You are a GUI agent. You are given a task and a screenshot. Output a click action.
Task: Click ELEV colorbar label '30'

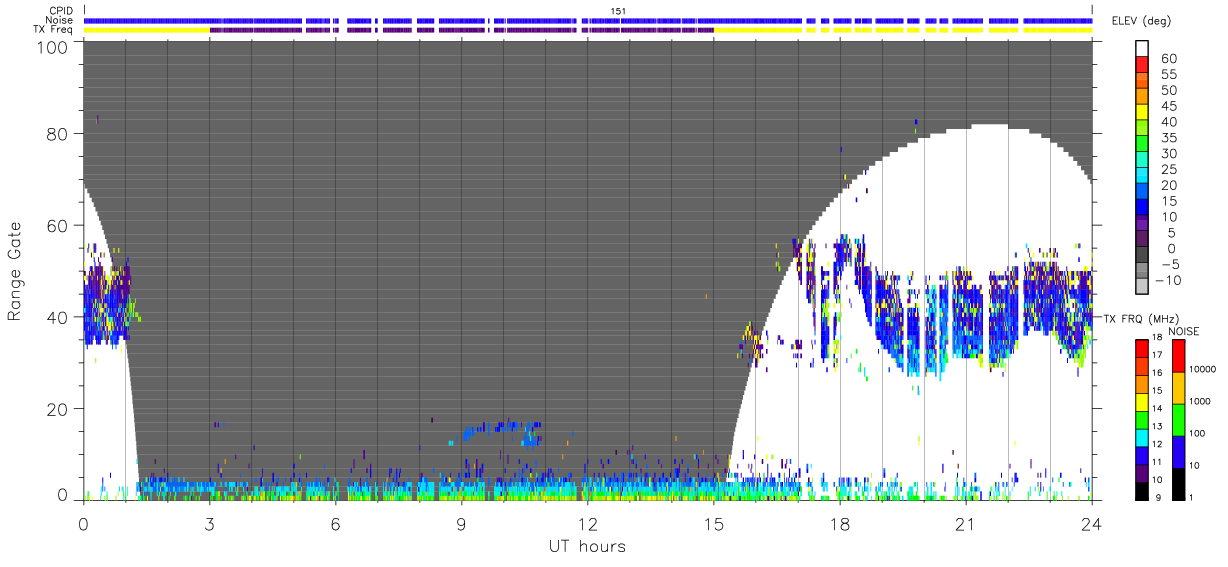click(1167, 153)
